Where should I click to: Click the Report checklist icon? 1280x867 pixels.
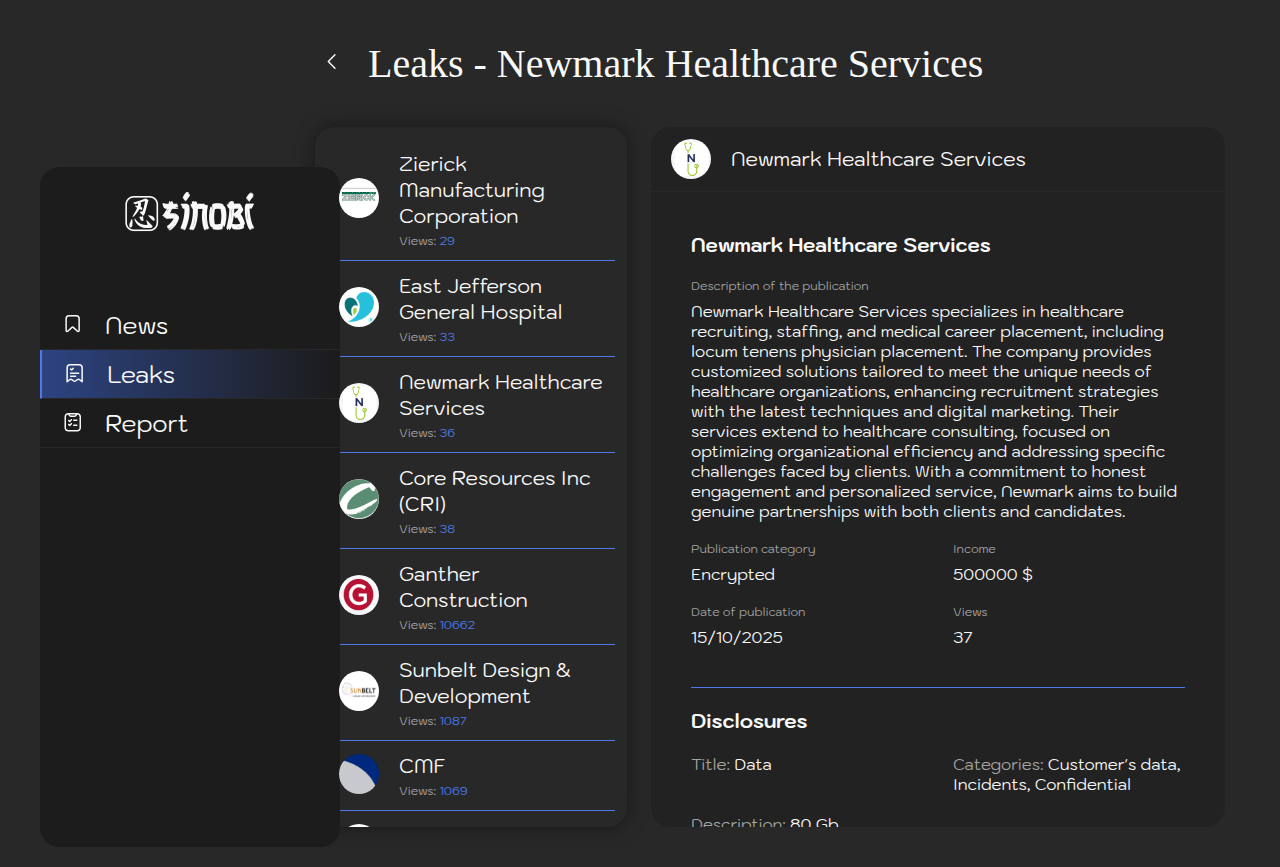coord(73,422)
